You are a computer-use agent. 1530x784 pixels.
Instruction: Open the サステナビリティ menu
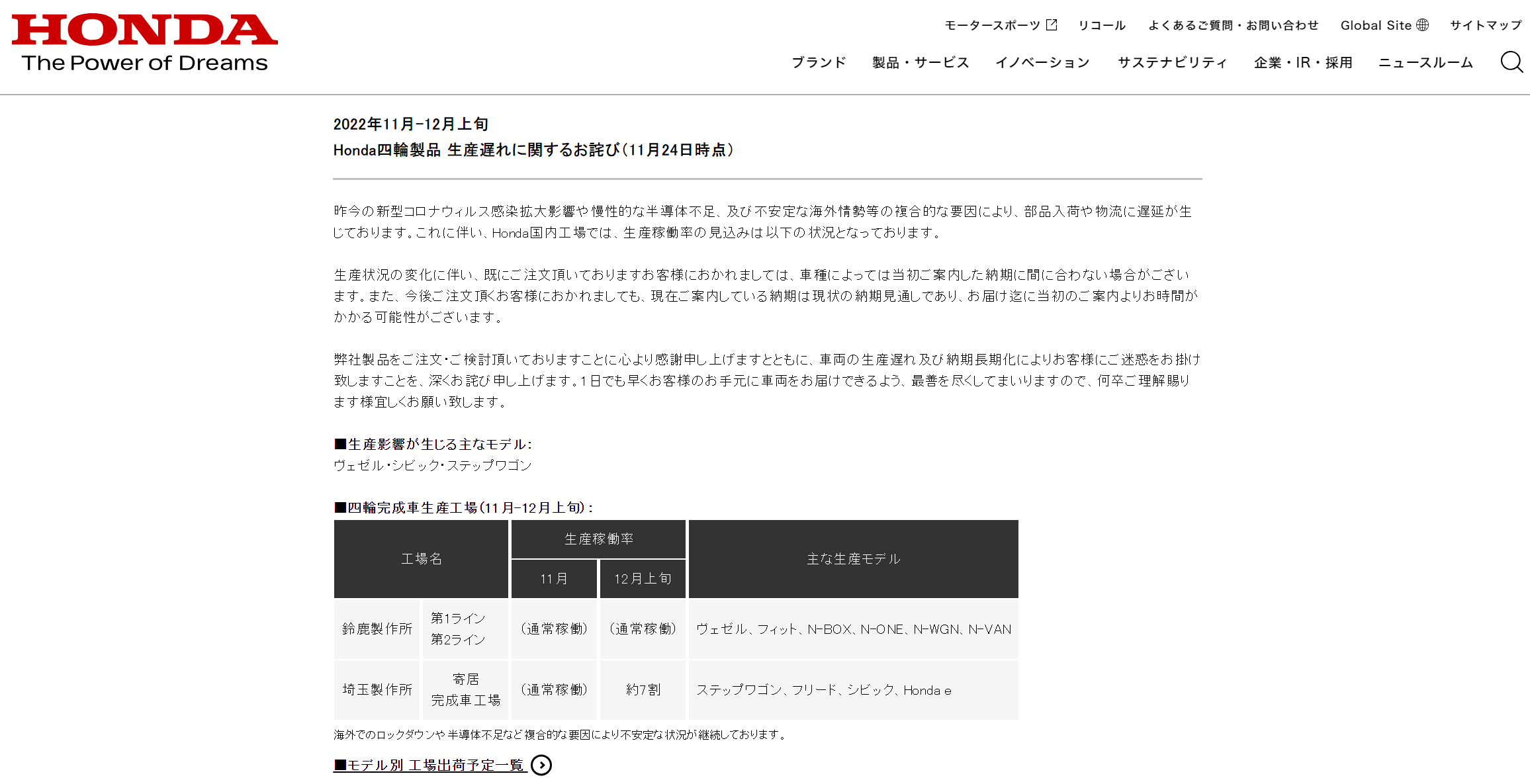click(1172, 62)
